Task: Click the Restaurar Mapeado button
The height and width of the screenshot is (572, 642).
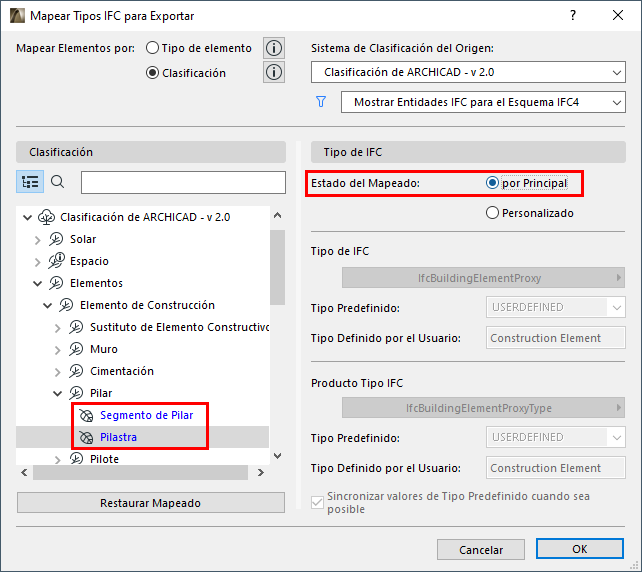Action: point(151,503)
